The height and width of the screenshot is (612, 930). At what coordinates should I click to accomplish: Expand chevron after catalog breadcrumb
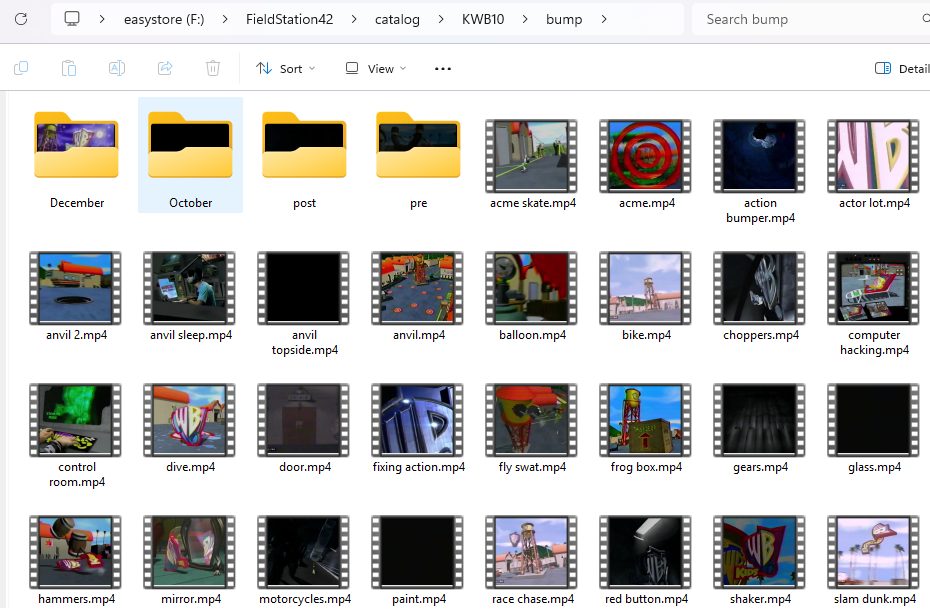[441, 19]
